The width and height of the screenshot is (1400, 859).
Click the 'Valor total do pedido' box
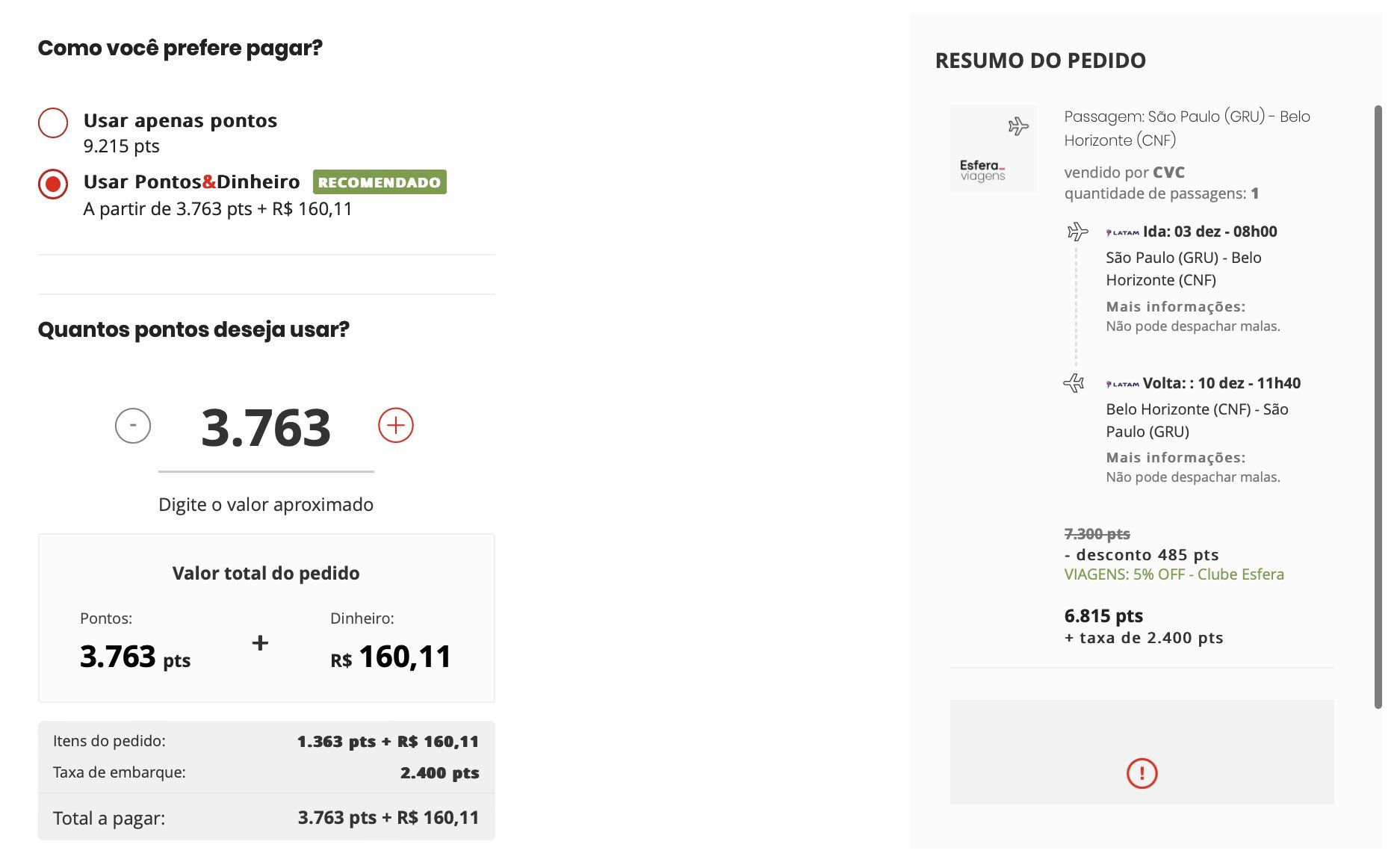266,618
